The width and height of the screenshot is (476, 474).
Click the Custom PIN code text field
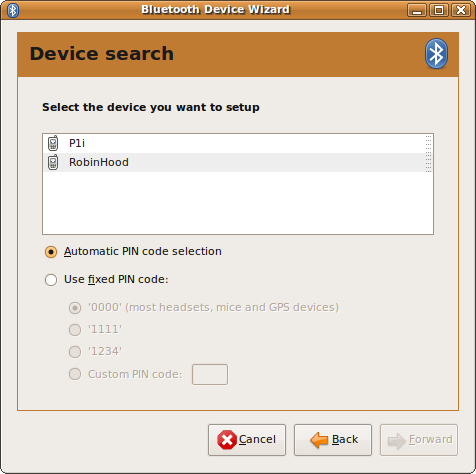coord(210,375)
